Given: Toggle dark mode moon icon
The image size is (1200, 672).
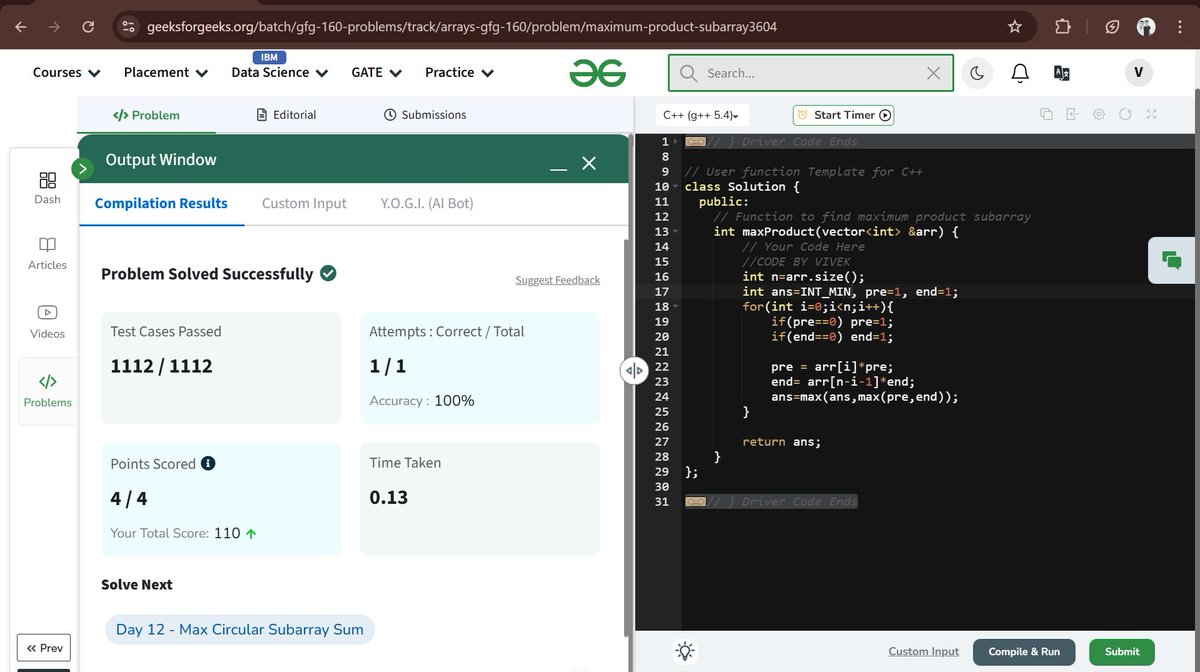Looking at the screenshot, I should (x=976, y=73).
